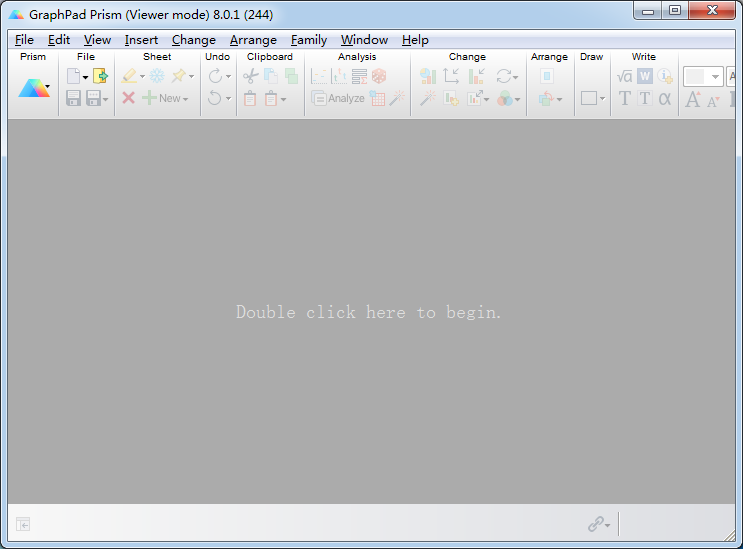Click the resize graph icon in Change

[x=475, y=98]
